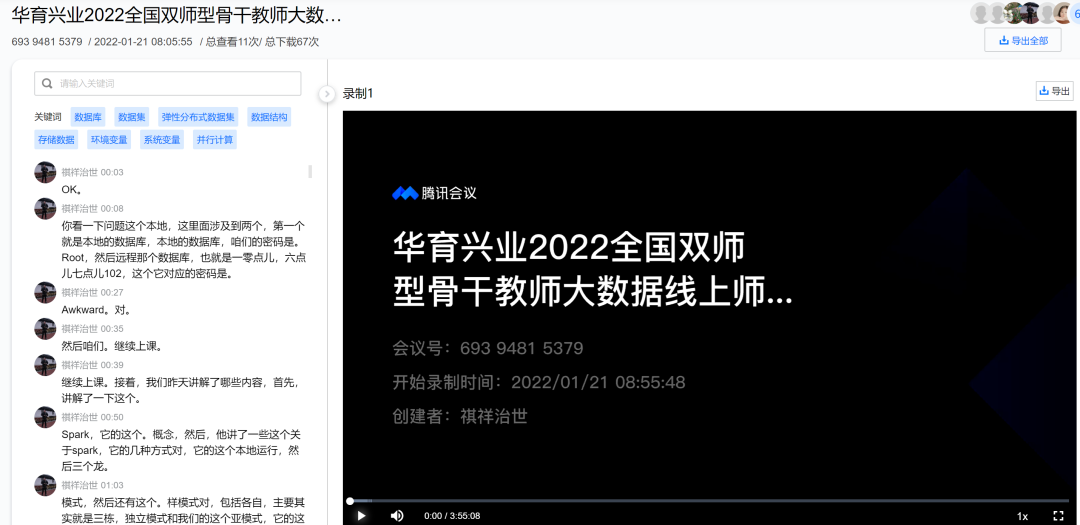1080x525 pixels.
Task: Click avatar next to 00:08 transcript entry
Action: pyautogui.click(x=45, y=209)
